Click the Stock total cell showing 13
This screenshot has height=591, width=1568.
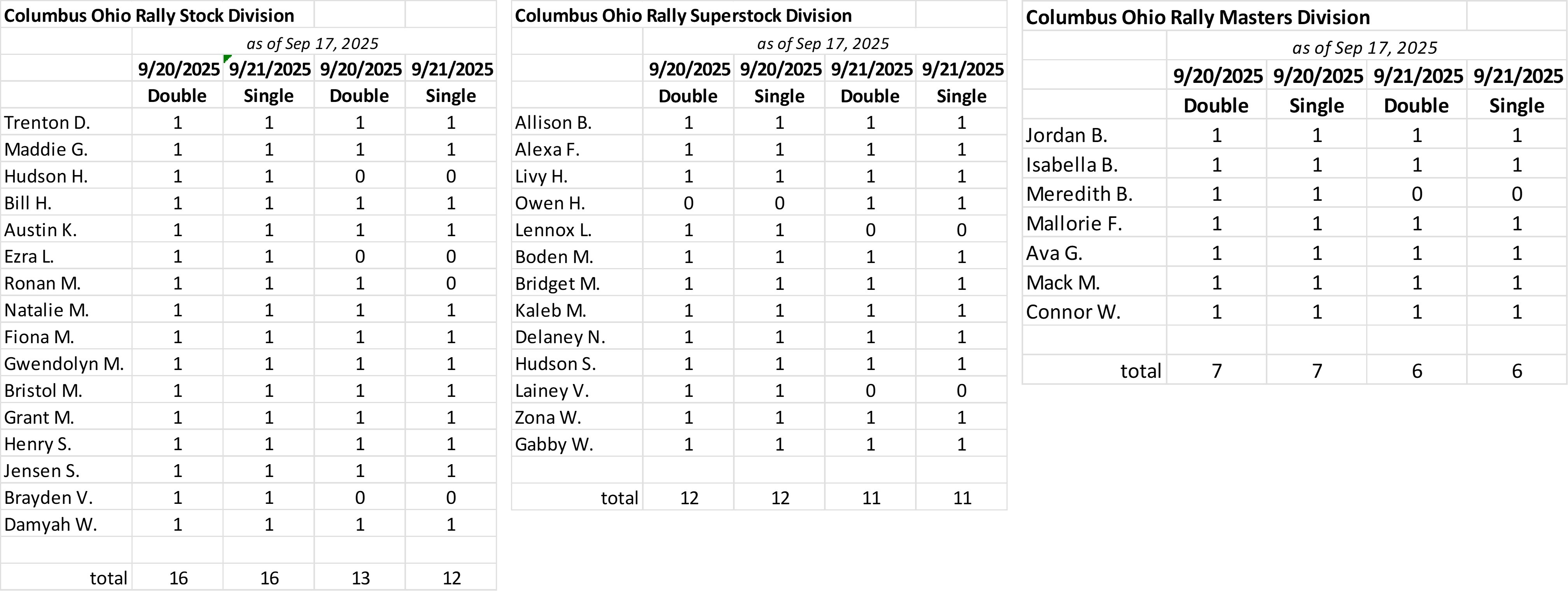tap(360, 578)
